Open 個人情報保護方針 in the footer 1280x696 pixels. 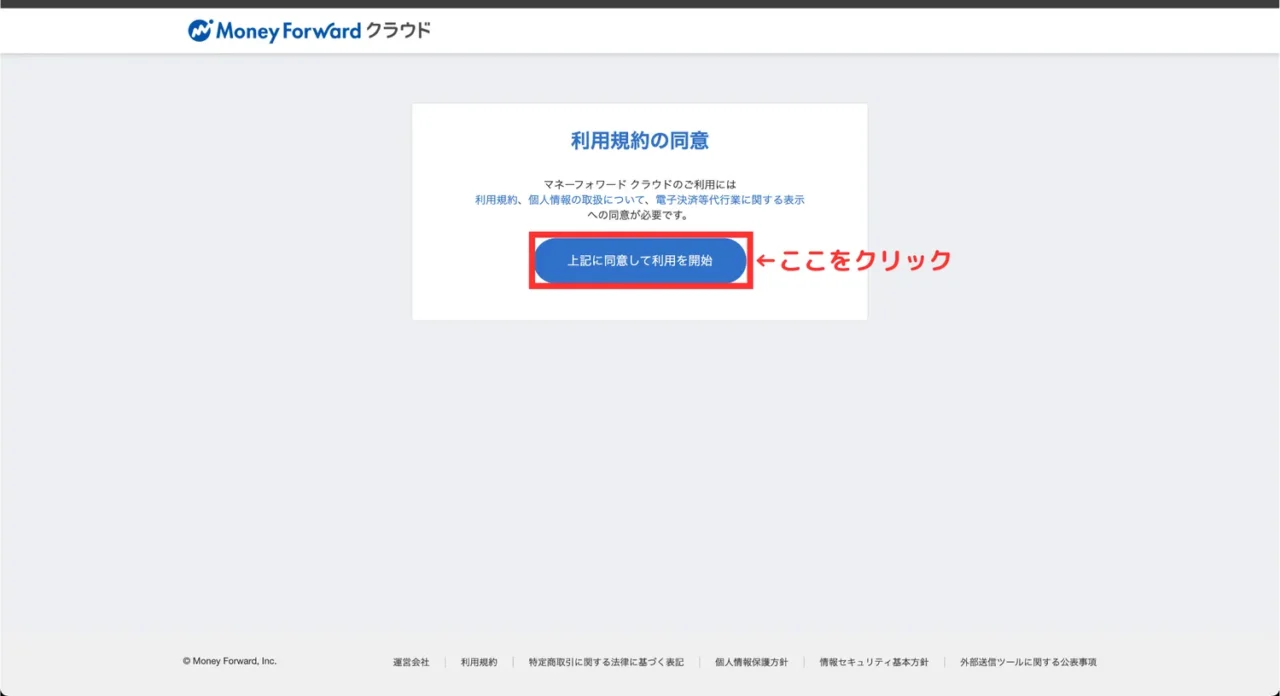pos(751,662)
